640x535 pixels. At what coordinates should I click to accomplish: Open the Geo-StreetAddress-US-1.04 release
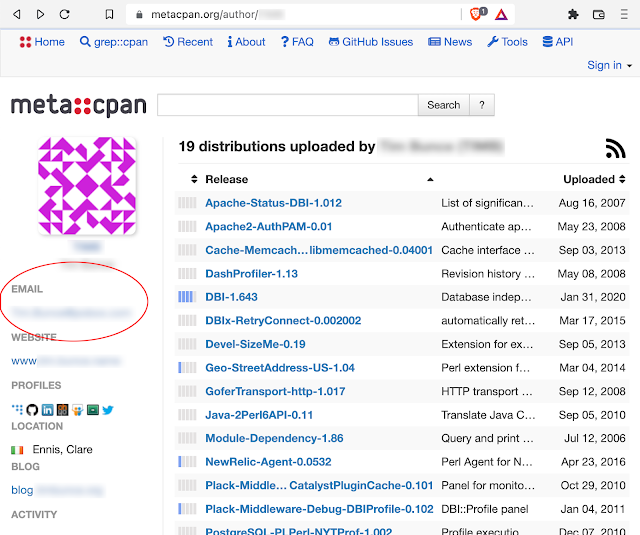pos(280,368)
